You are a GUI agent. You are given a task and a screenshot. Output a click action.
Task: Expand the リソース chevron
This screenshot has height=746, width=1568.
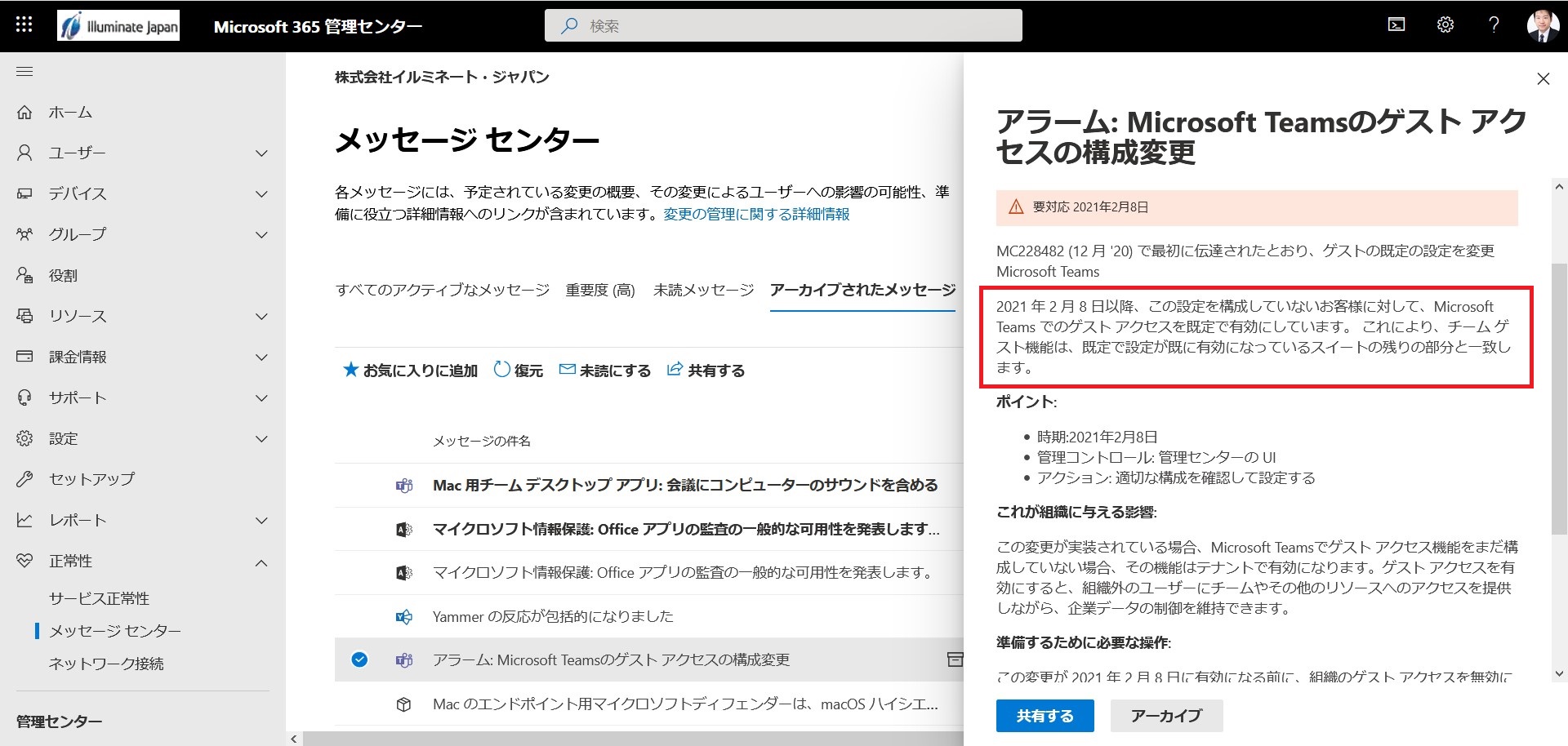pos(261,317)
